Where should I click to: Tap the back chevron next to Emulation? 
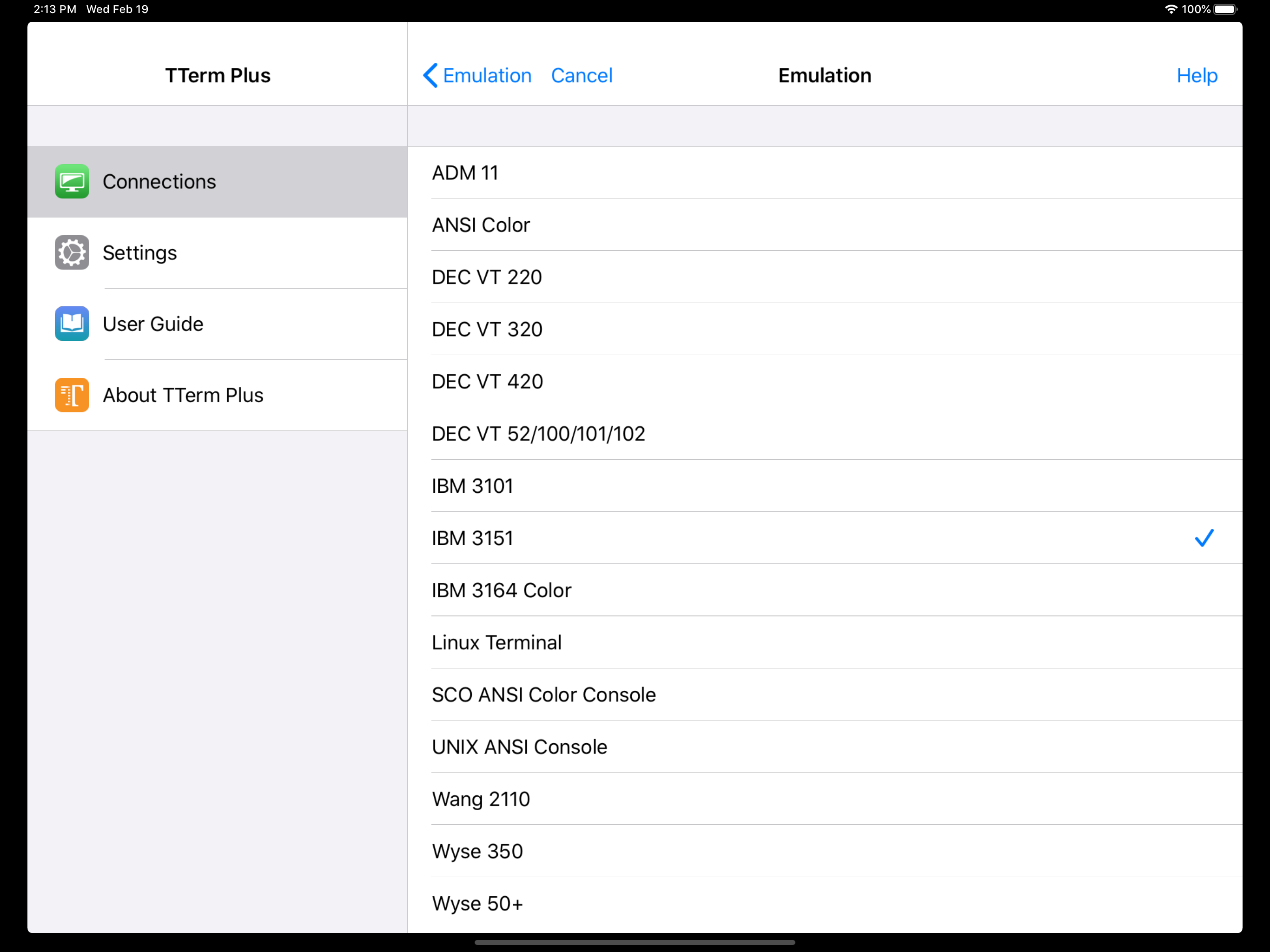point(430,75)
